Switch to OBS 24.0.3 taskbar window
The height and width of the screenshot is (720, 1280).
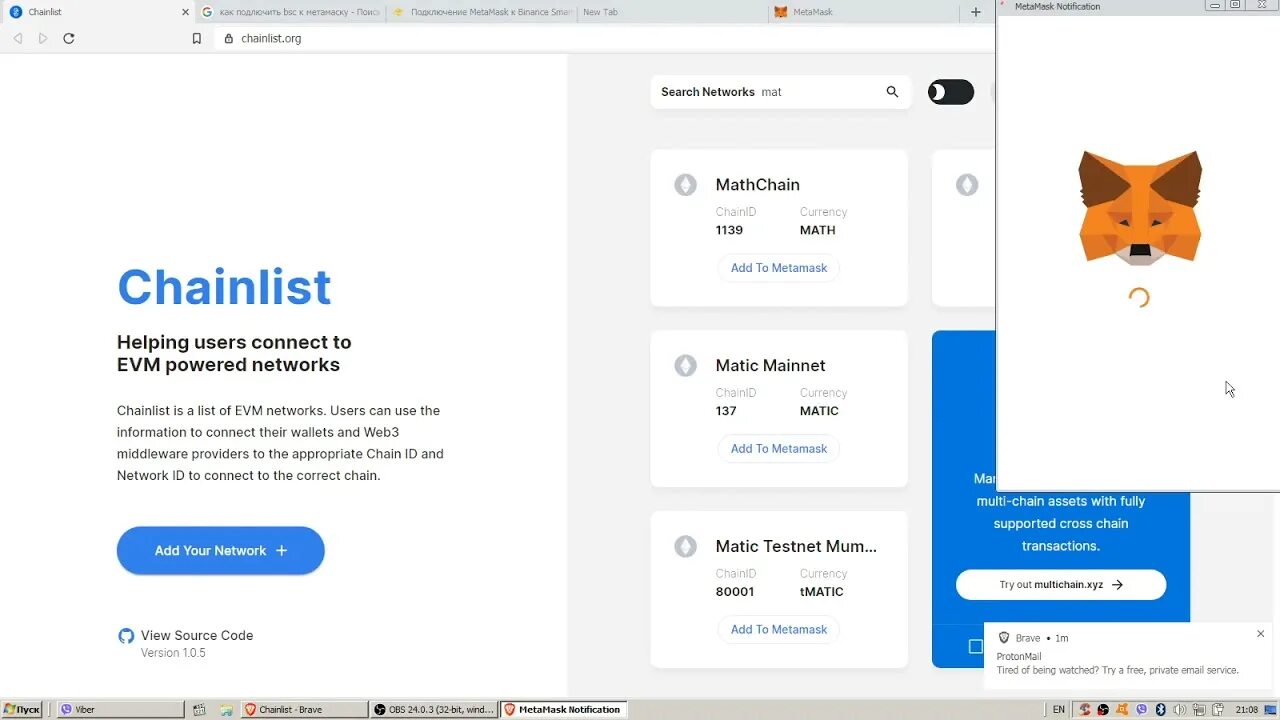click(x=434, y=710)
